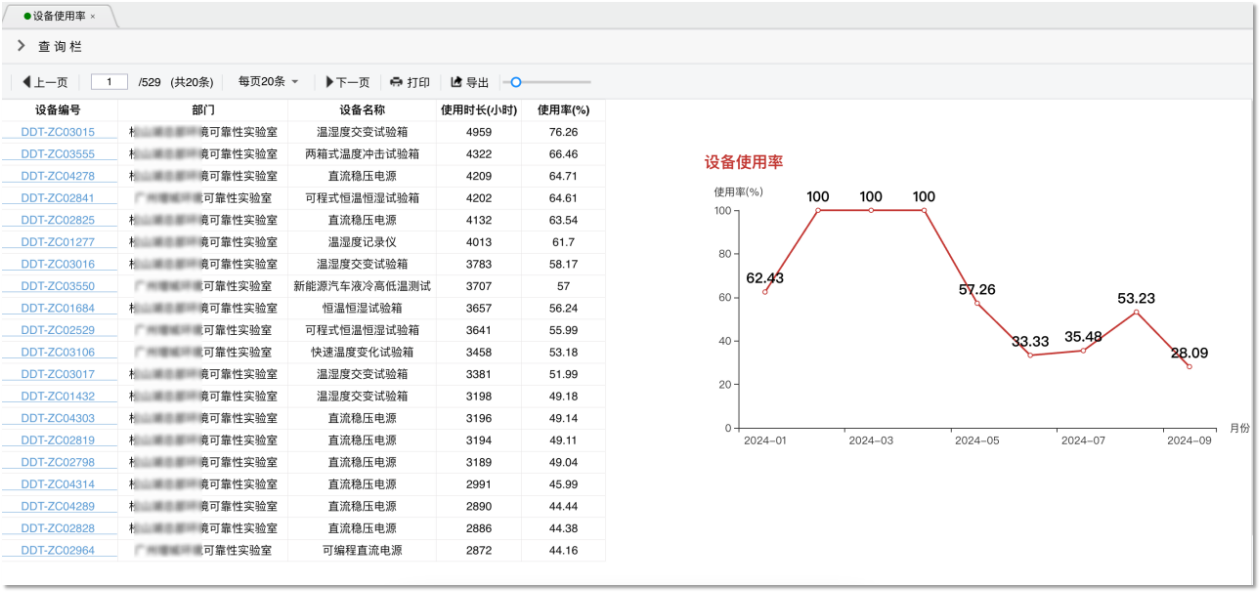Viewport: 1260px width, 593px height.
Task: Click the 使用时长(小时) column header
Action: [479, 110]
